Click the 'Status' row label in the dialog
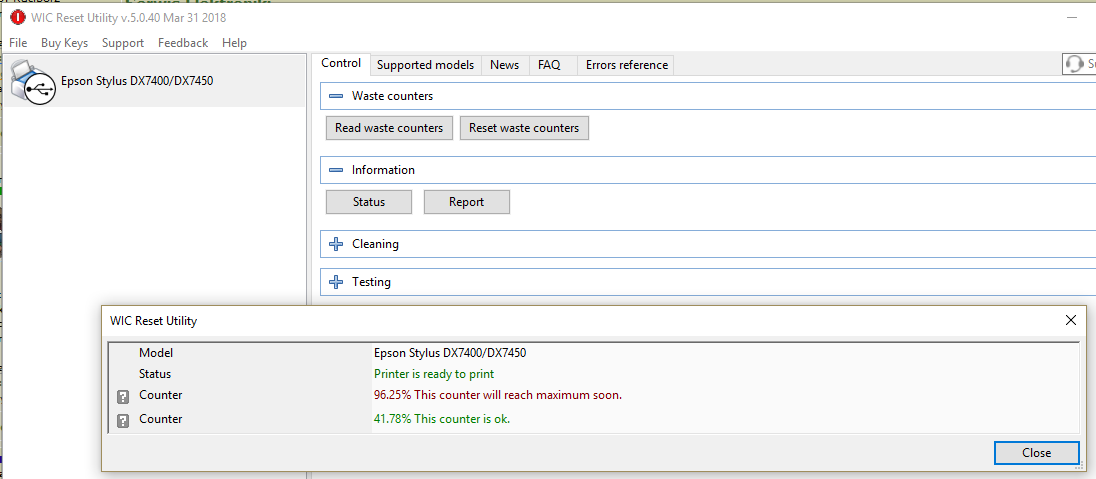Image resolution: width=1096 pixels, height=479 pixels. (x=154, y=373)
